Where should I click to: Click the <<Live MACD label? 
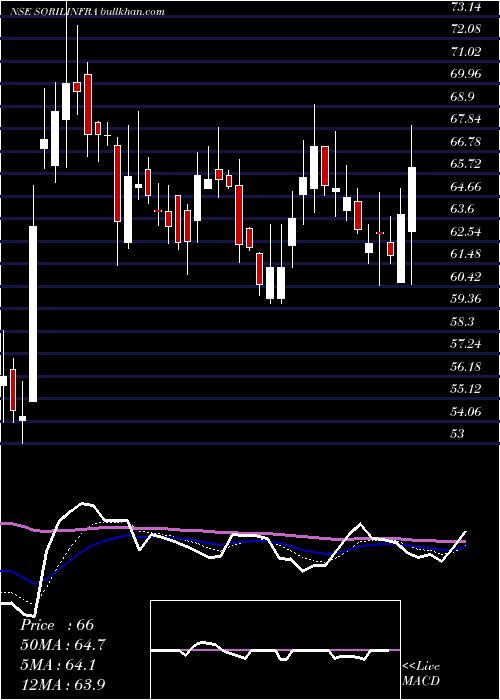[x=421, y=674]
